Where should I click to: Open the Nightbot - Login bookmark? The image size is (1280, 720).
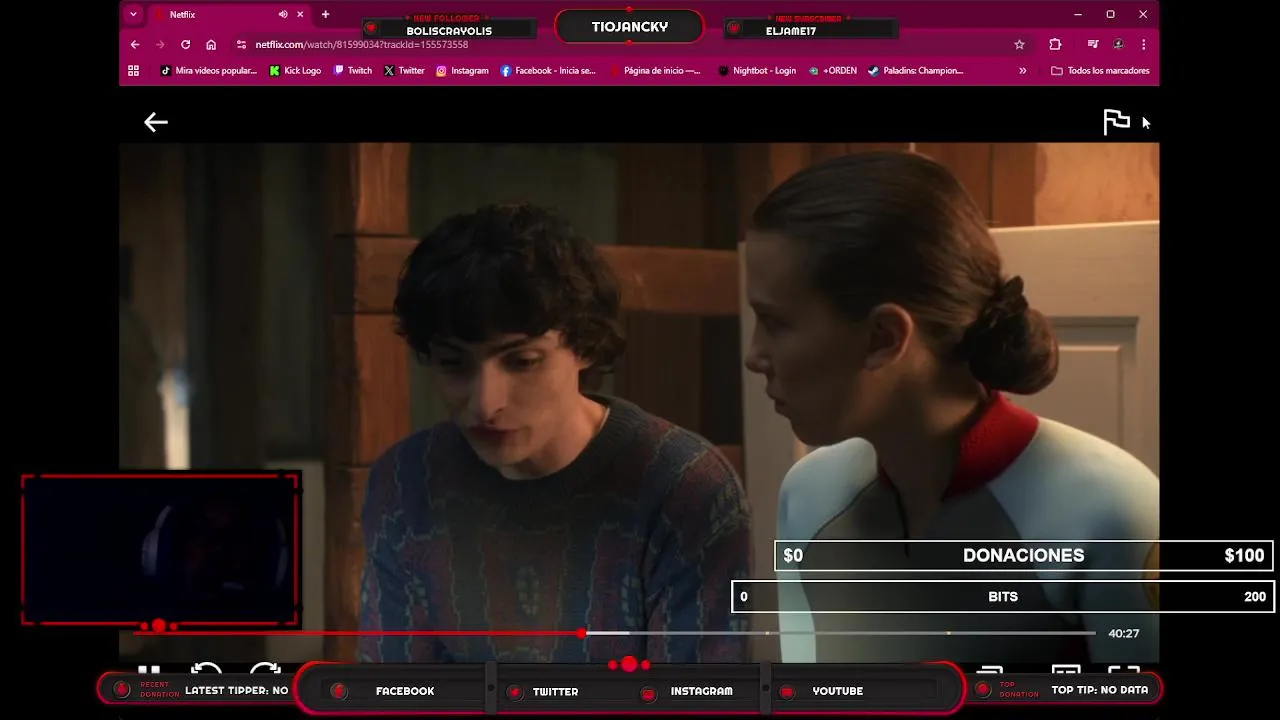tap(757, 71)
